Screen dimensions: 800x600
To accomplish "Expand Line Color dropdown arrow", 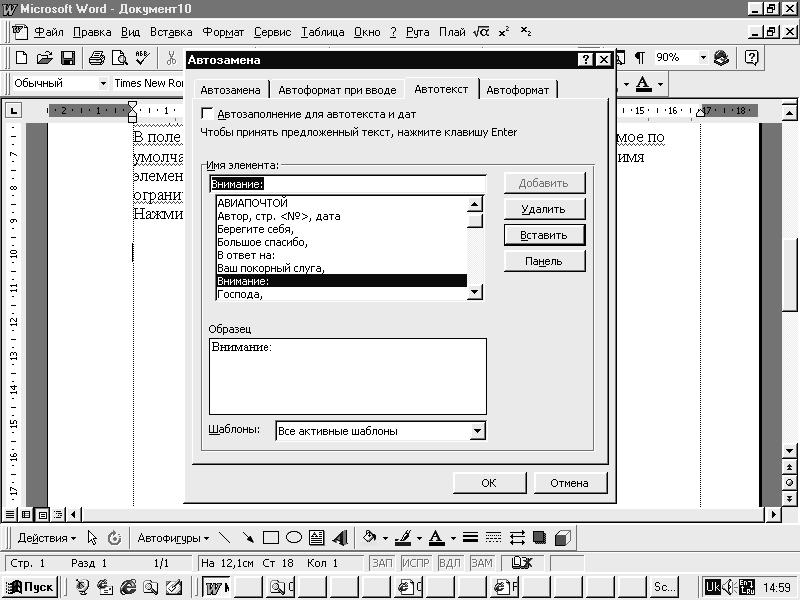I will point(419,538).
